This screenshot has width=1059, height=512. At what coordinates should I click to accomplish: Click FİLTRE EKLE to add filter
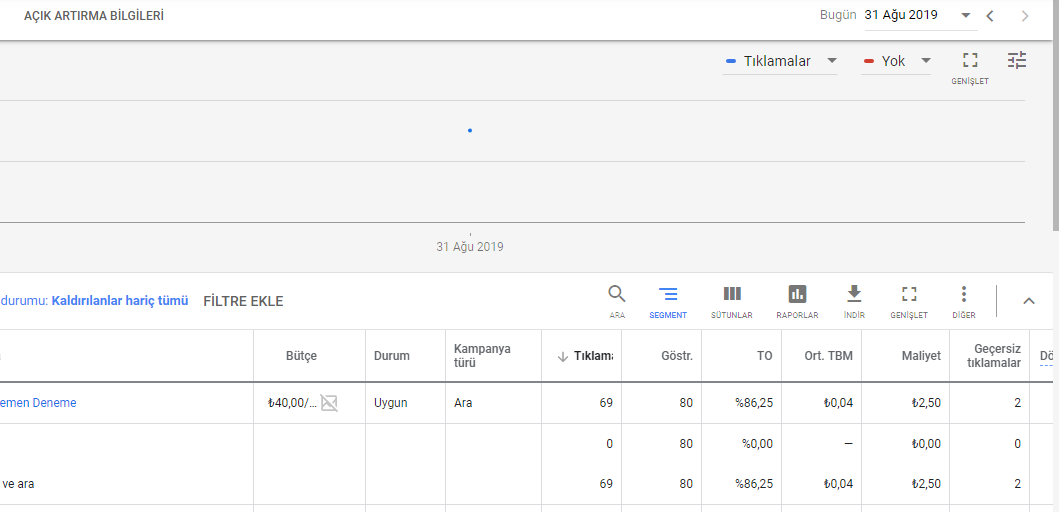243,301
